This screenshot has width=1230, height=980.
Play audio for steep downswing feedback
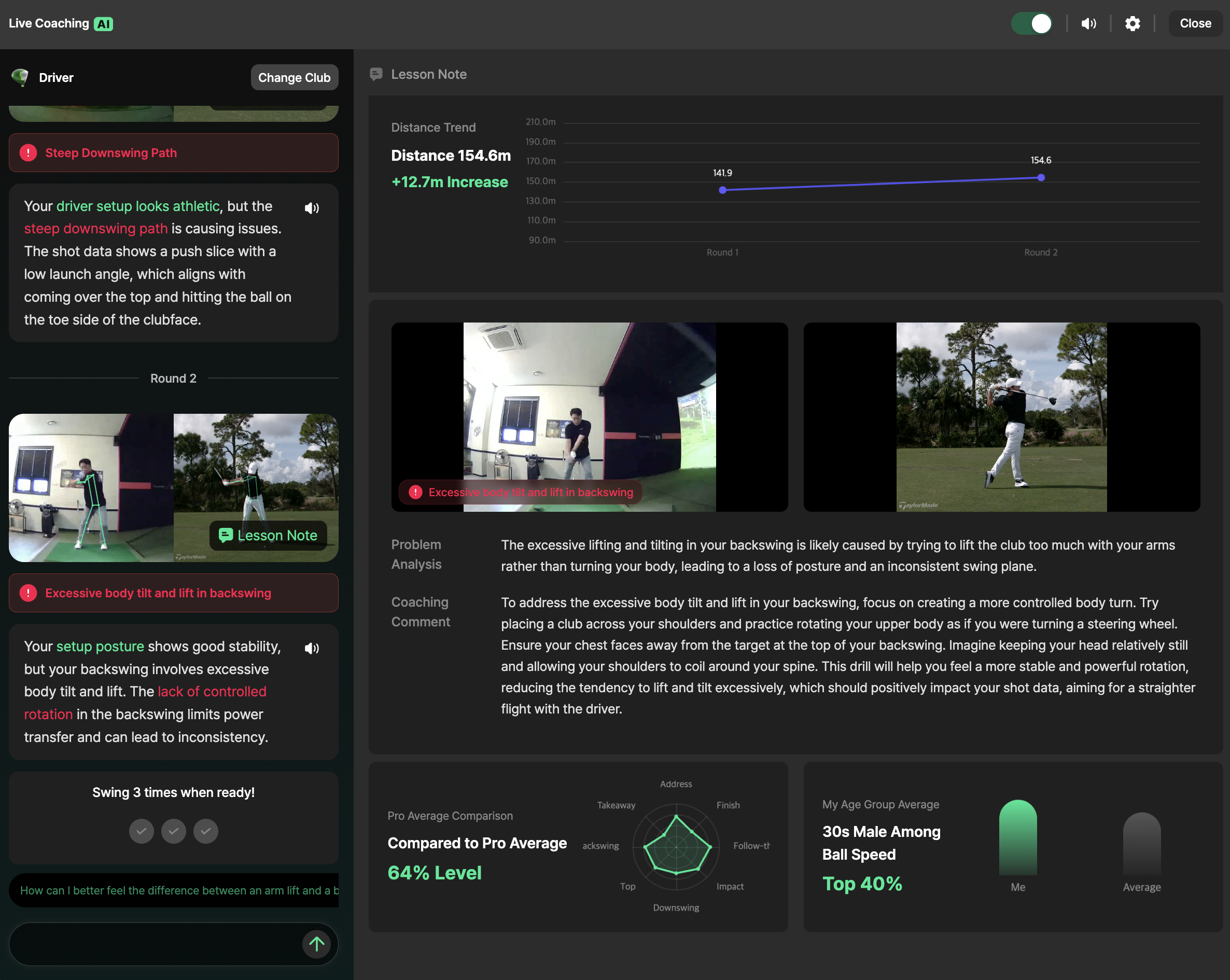click(x=312, y=208)
